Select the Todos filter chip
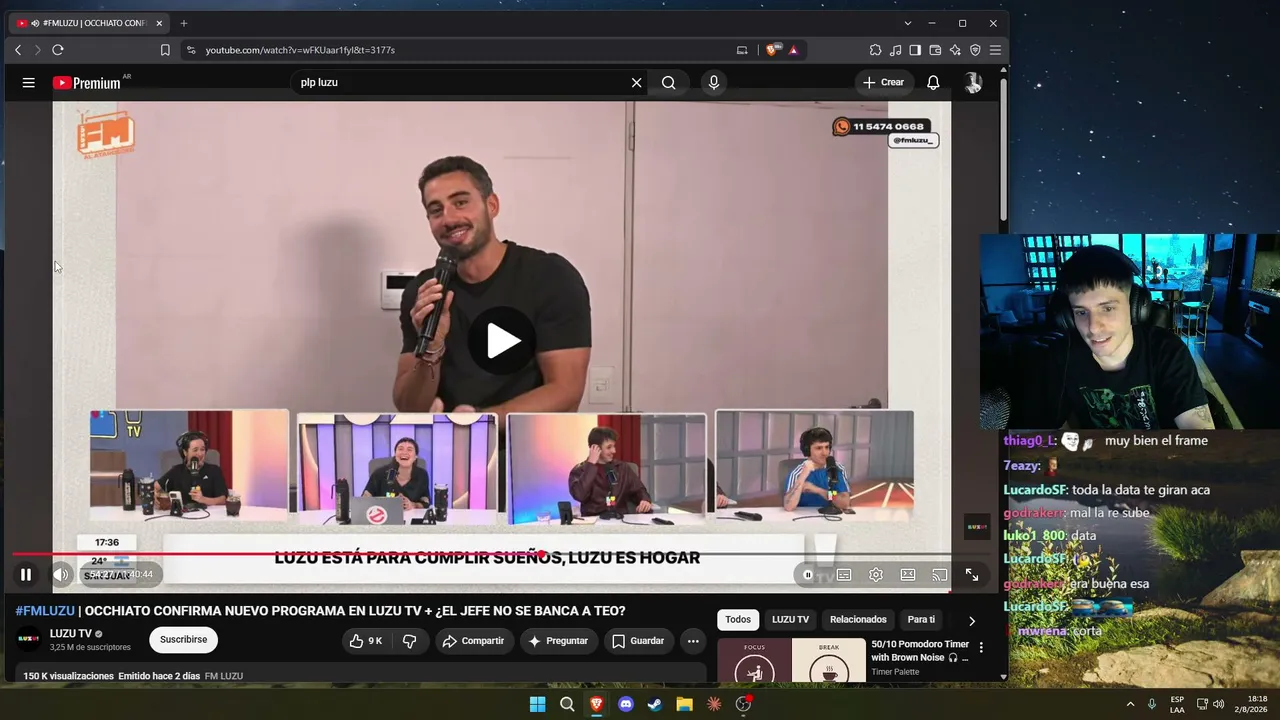The width and height of the screenshot is (1280, 720). [x=738, y=620]
